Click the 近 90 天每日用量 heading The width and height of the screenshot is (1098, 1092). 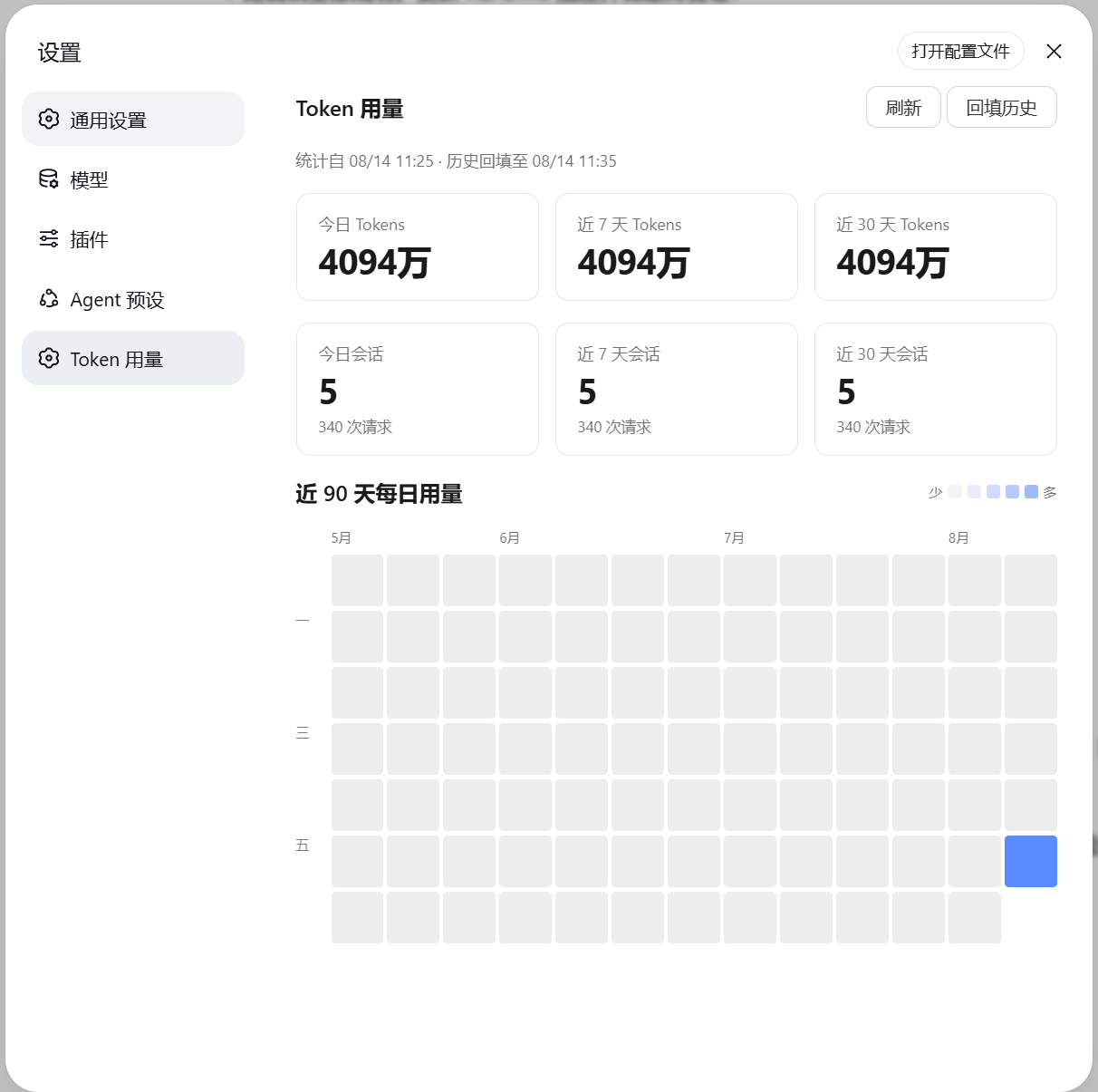(x=379, y=494)
